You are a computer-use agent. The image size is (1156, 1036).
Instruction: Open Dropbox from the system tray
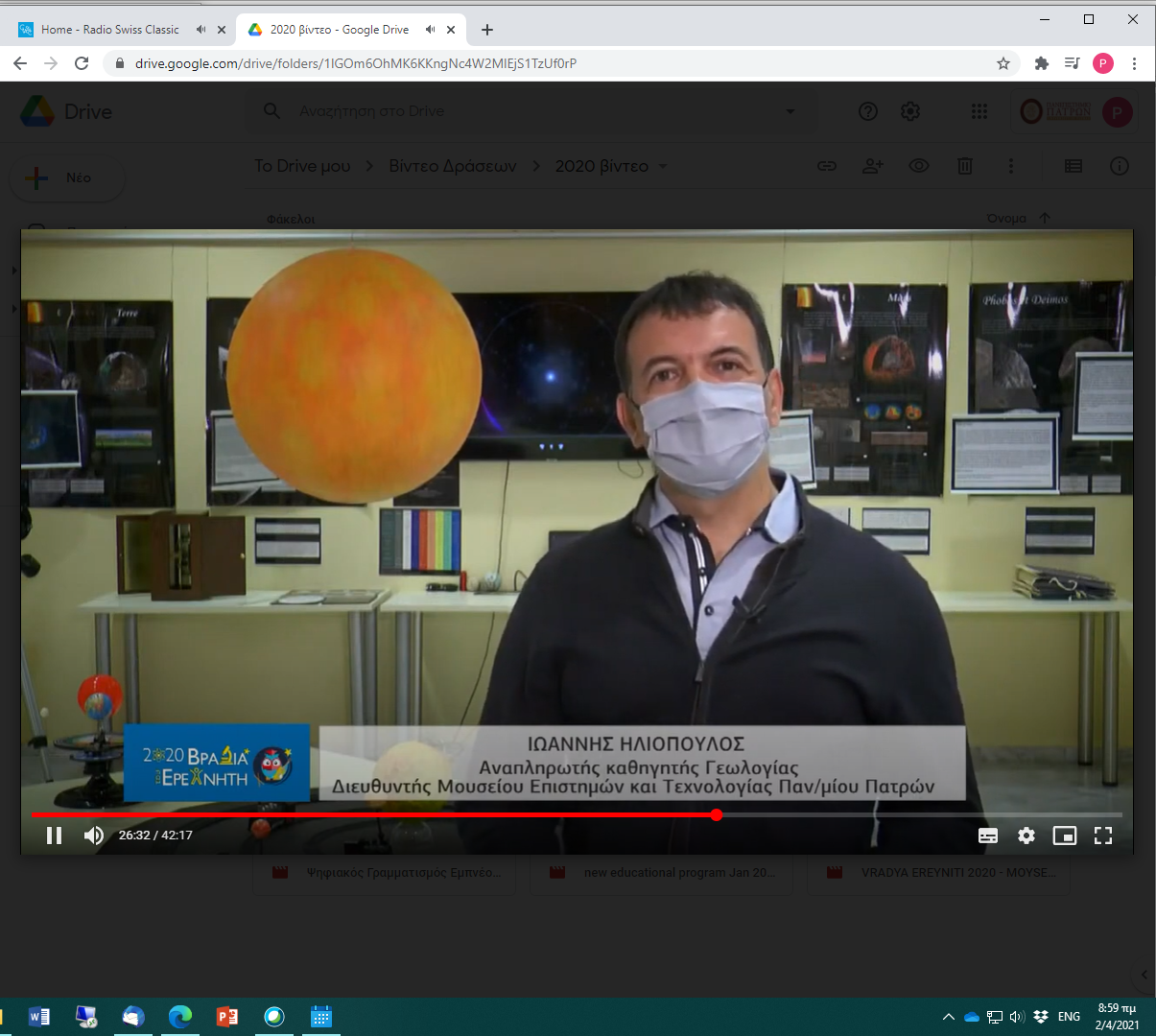coord(1041,1017)
